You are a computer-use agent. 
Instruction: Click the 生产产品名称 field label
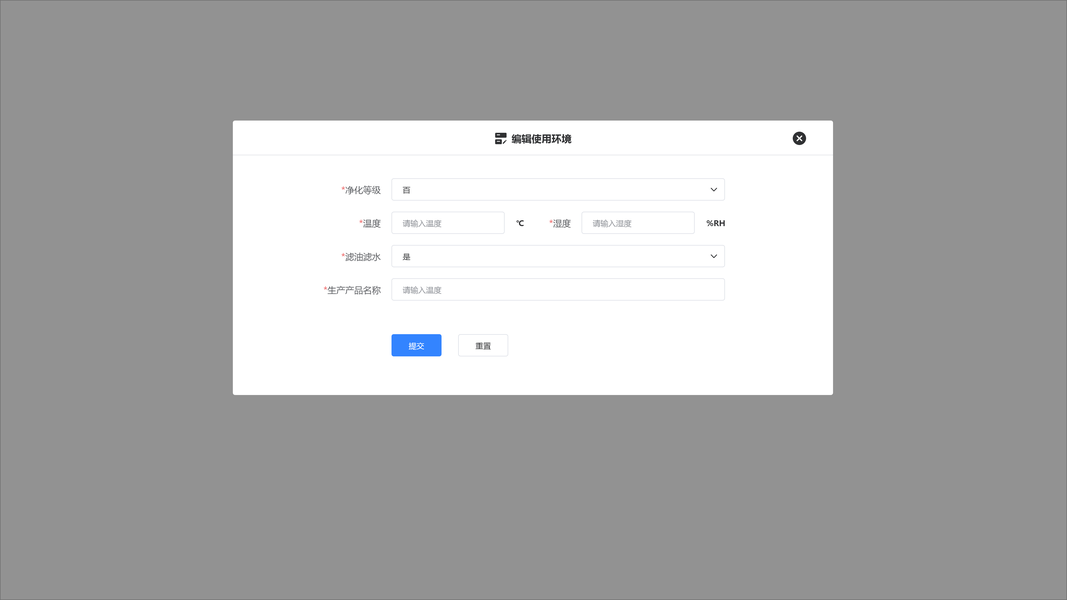tap(352, 290)
